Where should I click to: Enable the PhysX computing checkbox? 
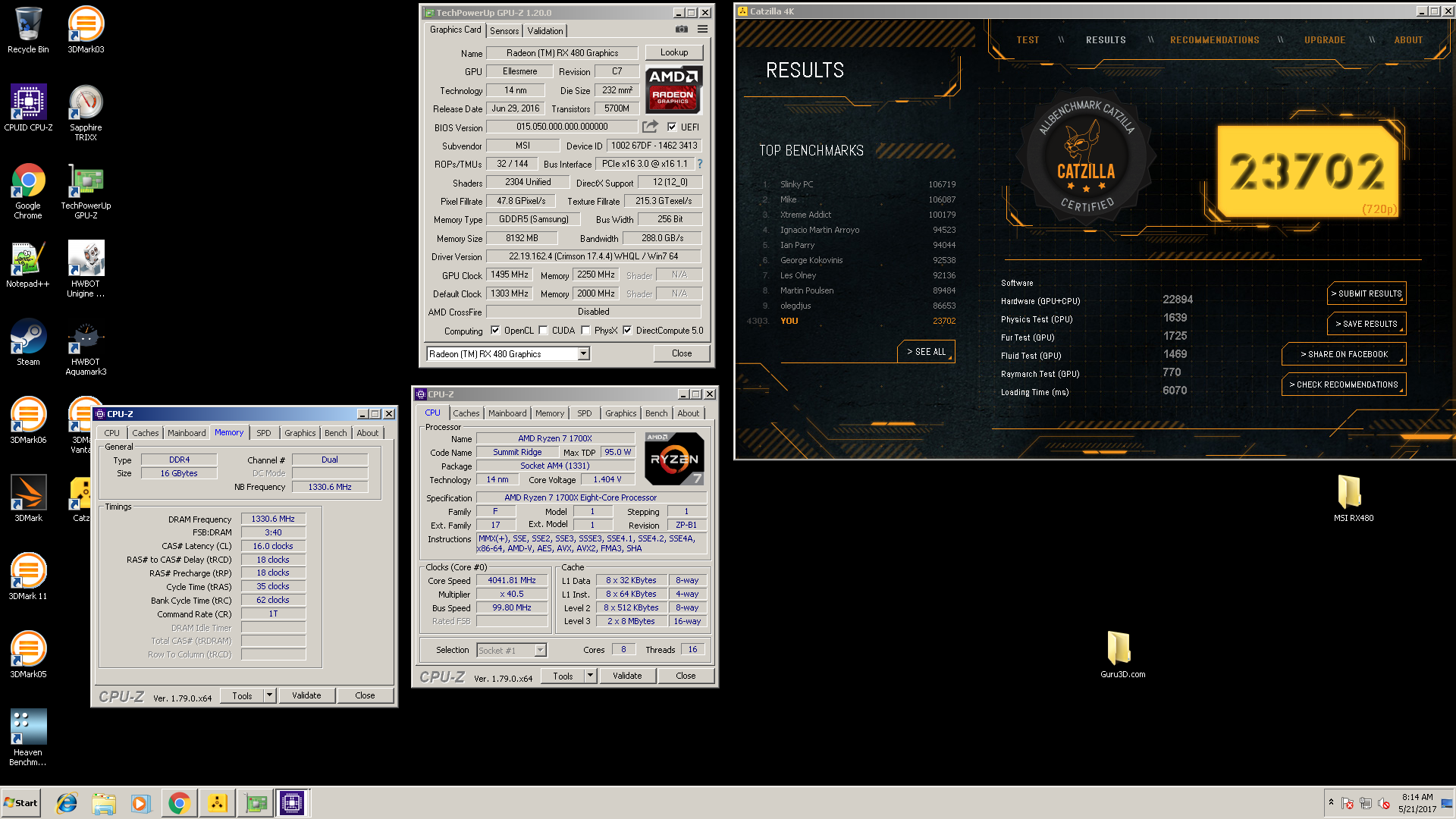pos(585,330)
